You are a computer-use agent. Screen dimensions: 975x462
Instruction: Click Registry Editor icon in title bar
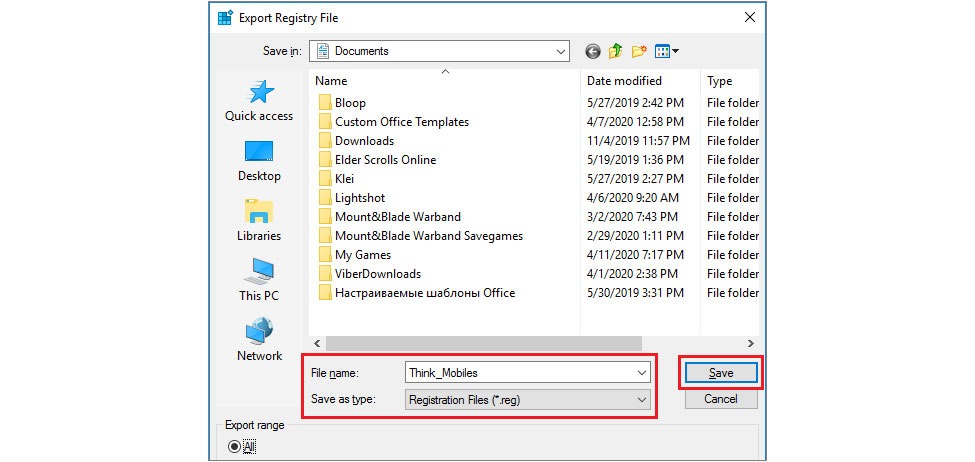[x=224, y=18]
